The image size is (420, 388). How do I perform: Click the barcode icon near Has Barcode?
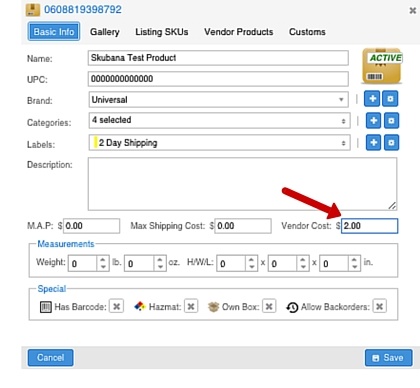(x=46, y=307)
